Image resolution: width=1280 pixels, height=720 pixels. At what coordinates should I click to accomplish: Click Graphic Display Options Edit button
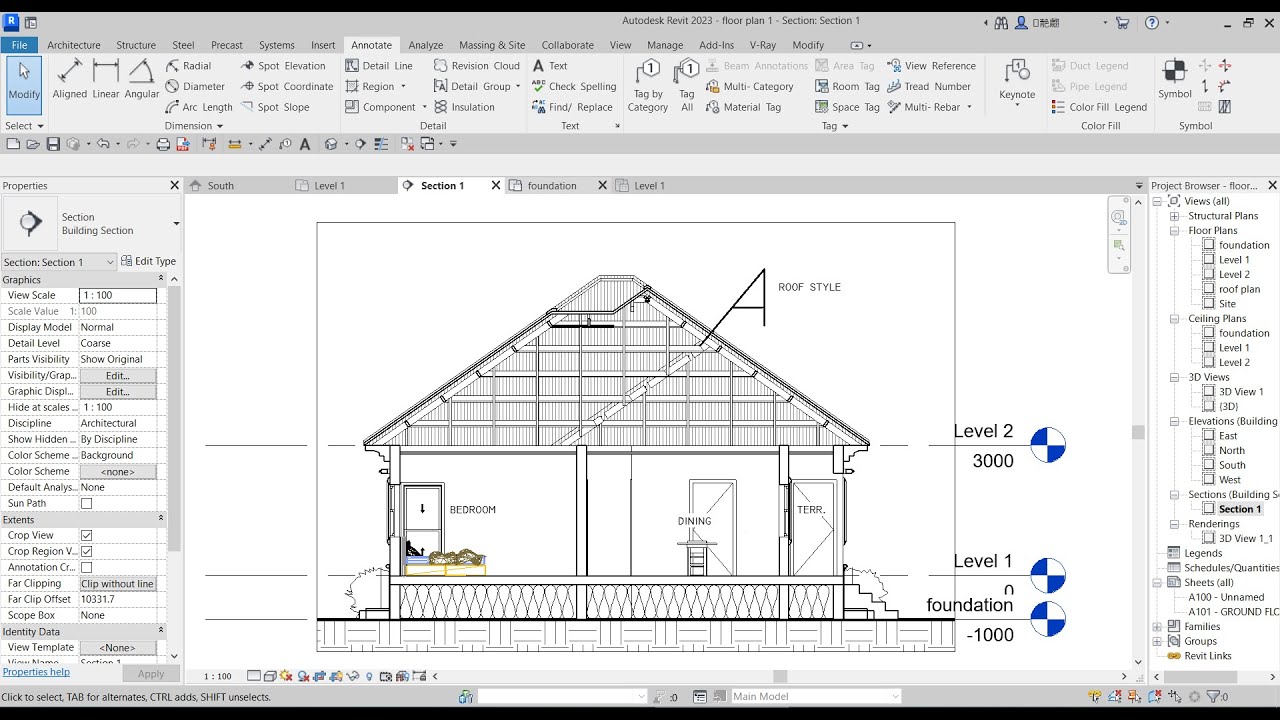118,392
